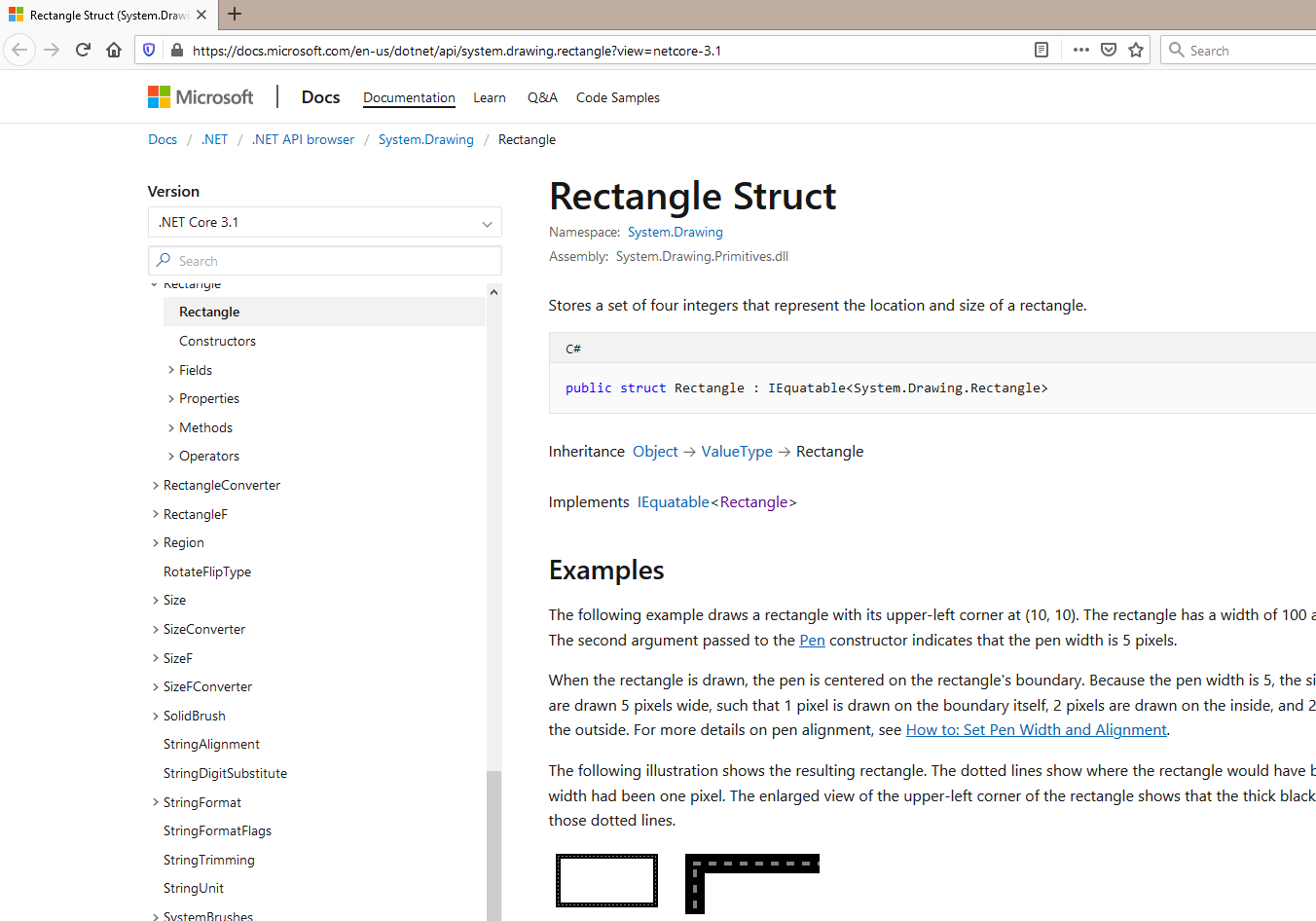Open tracking protection shield icon
Image resolution: width=1316 pixels, height=921 pixels.
point(149,50)
